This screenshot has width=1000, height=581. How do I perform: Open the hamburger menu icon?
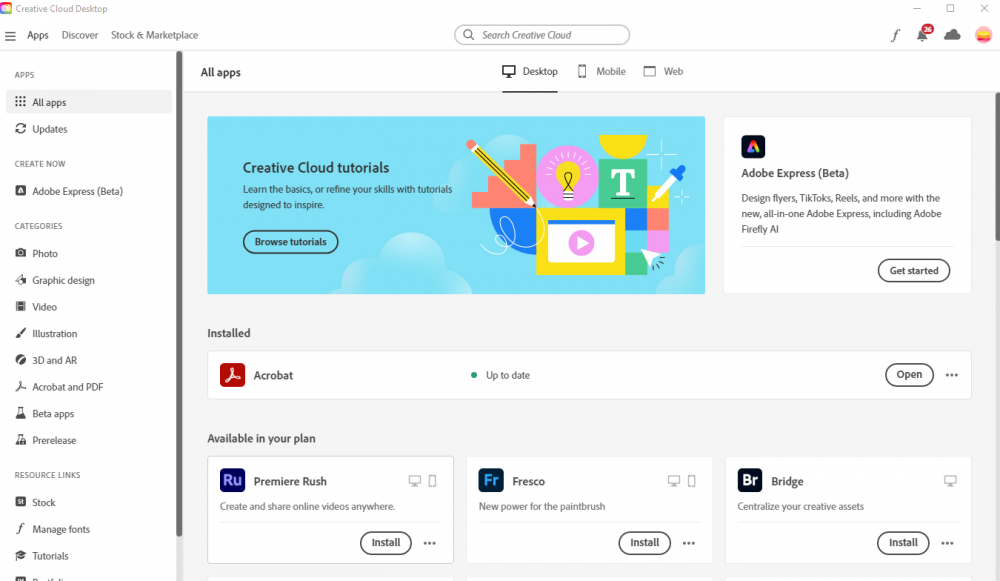tap(10, 36)
